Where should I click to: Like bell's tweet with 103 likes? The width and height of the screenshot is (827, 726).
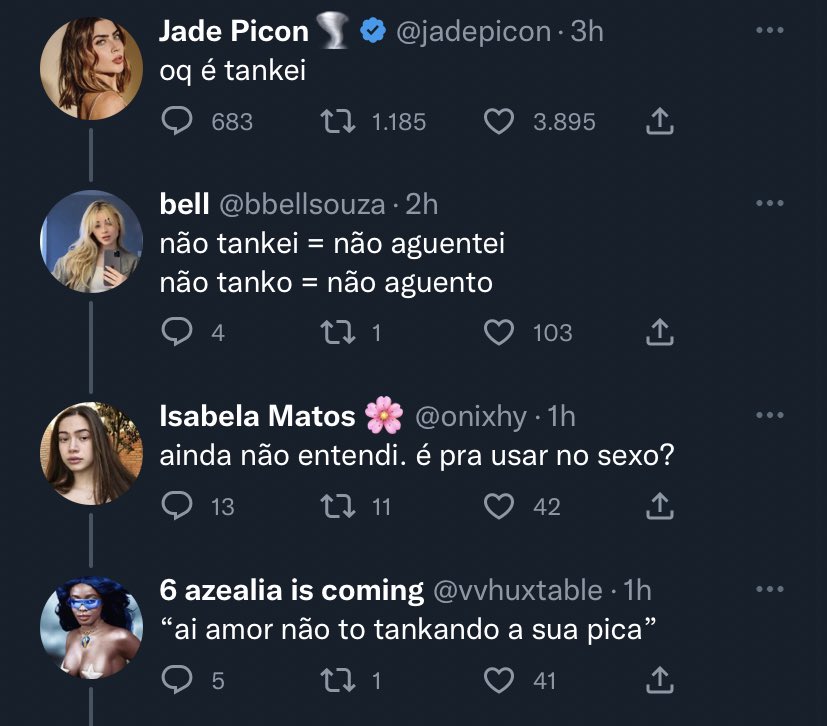tap(498, 332)
